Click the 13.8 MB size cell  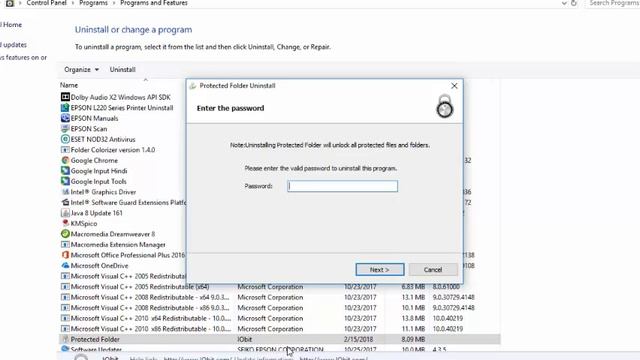click(x=413, y=318)
